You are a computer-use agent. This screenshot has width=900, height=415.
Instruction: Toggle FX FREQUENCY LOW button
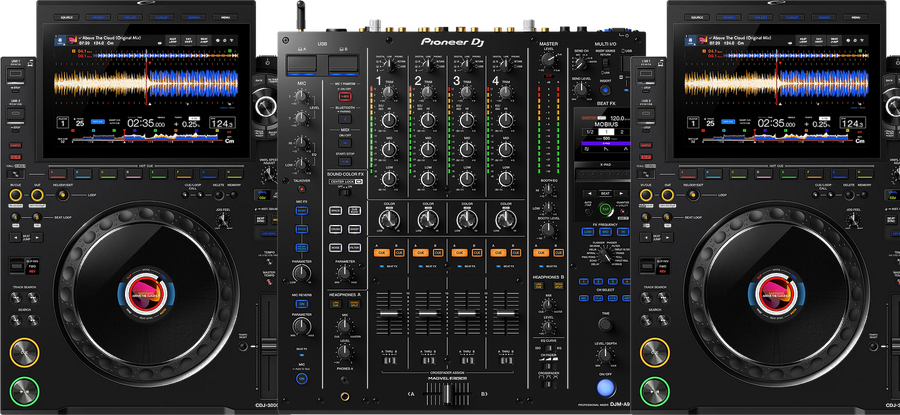click(587, 231)
